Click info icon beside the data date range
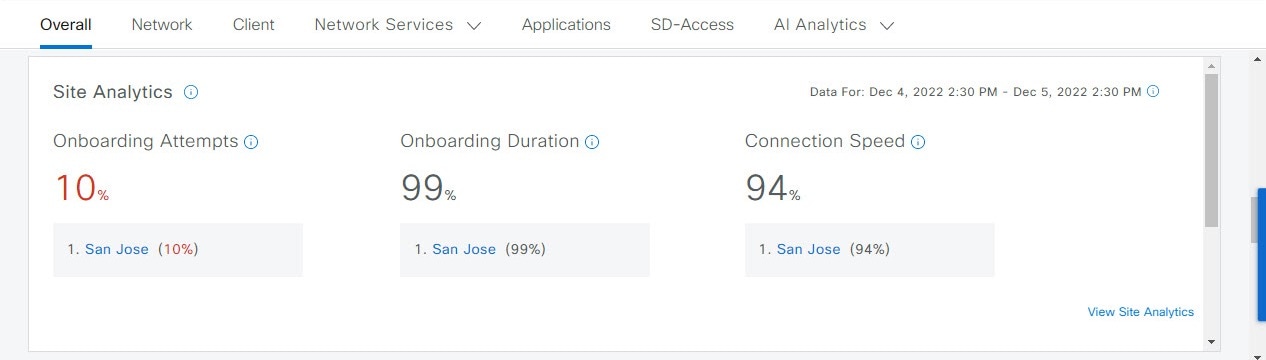 pos(1153,91)
